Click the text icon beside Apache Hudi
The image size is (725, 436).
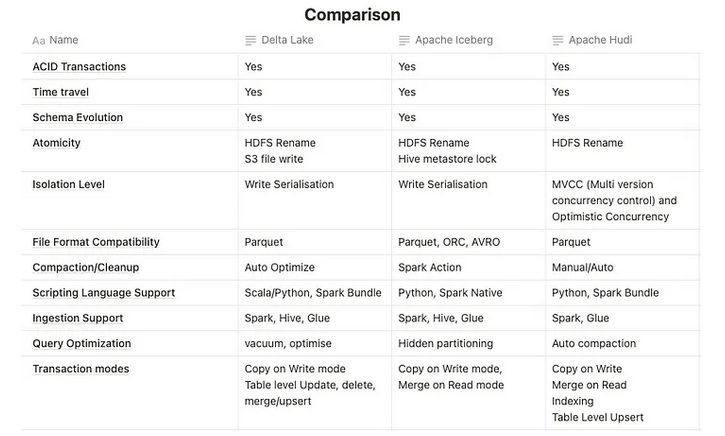[x=559, y=41]
